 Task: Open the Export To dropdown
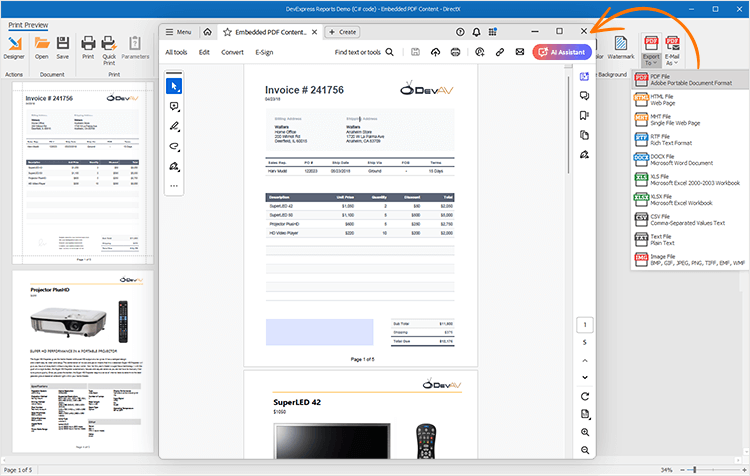(652, 50)
